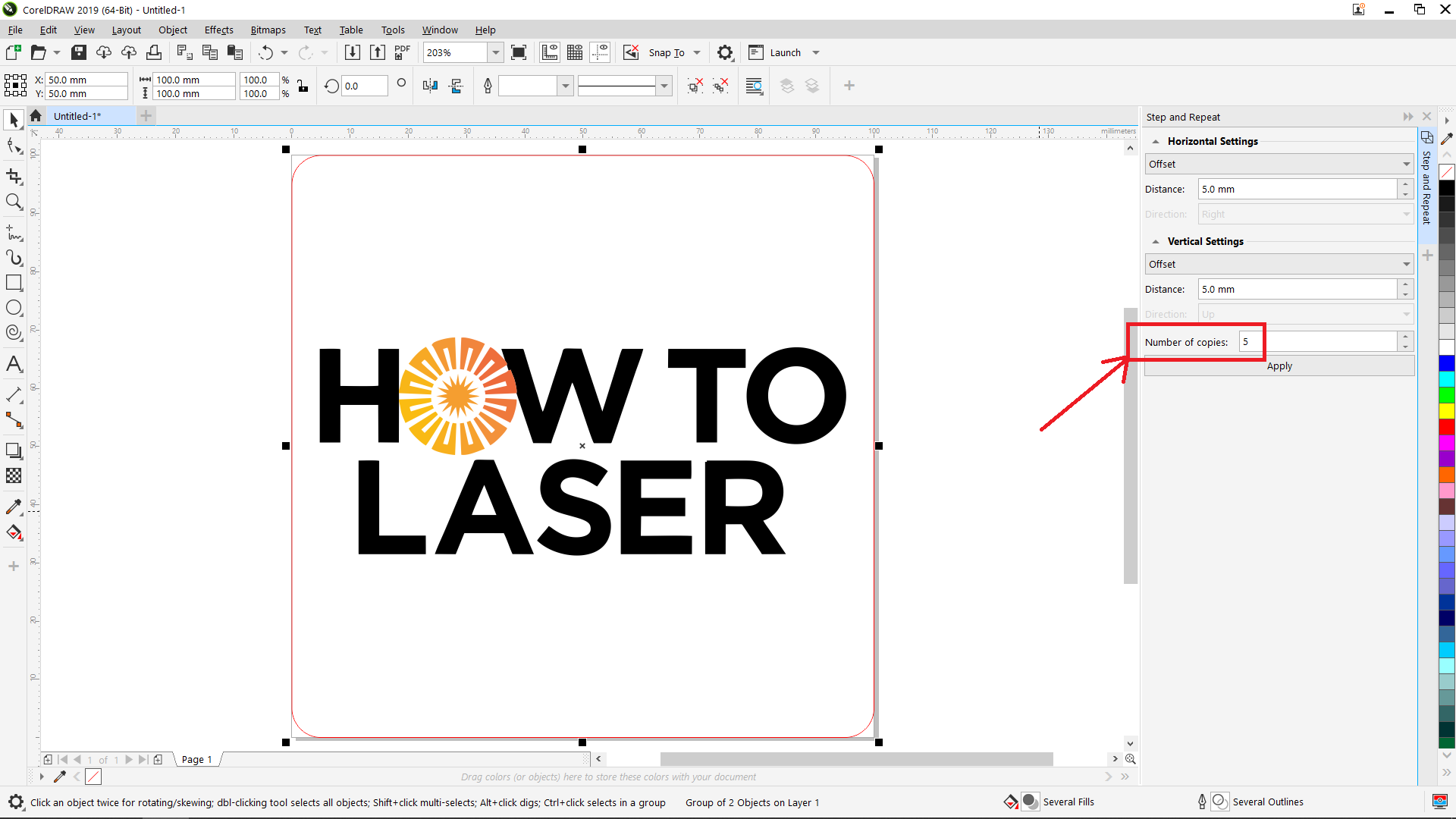Pick the red color swatch
The image size is (1456, 819).
point(1447,427)
